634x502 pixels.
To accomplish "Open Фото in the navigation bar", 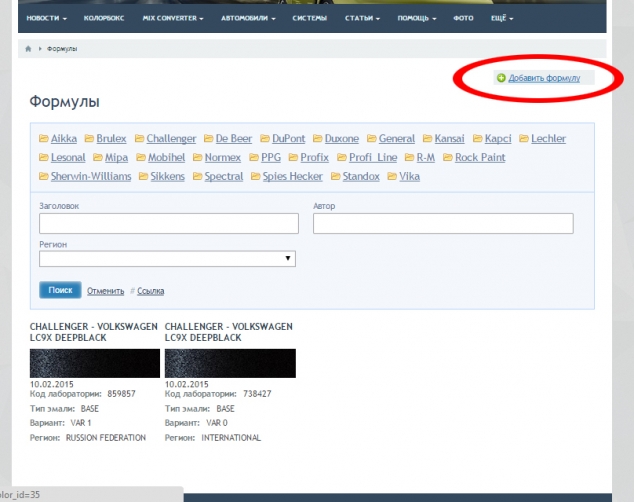I will (463, 18).
